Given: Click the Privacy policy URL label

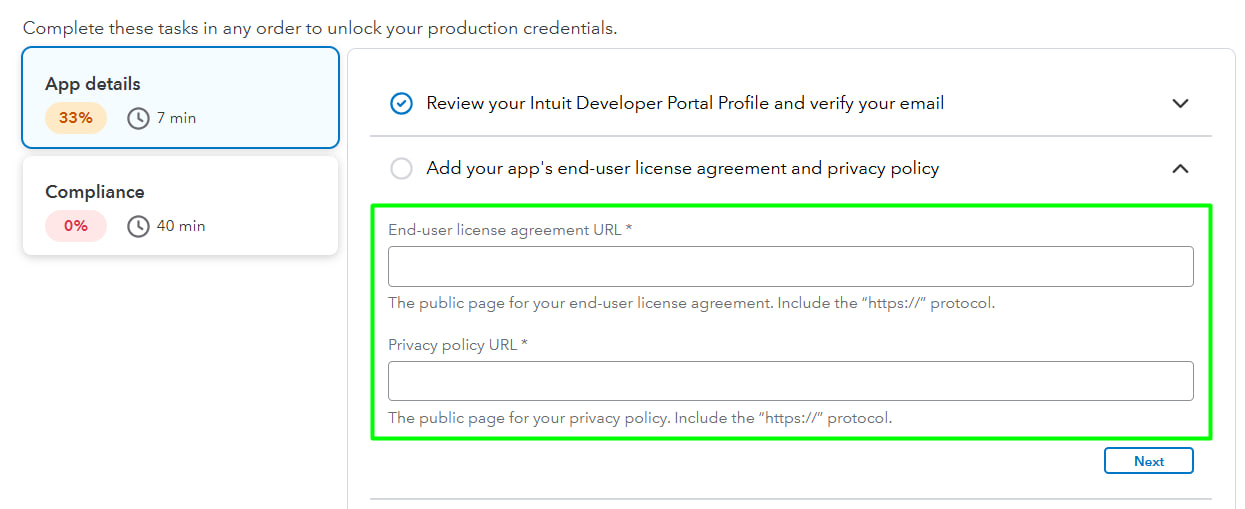Looking at the screenshot, I should click(457, 345).
